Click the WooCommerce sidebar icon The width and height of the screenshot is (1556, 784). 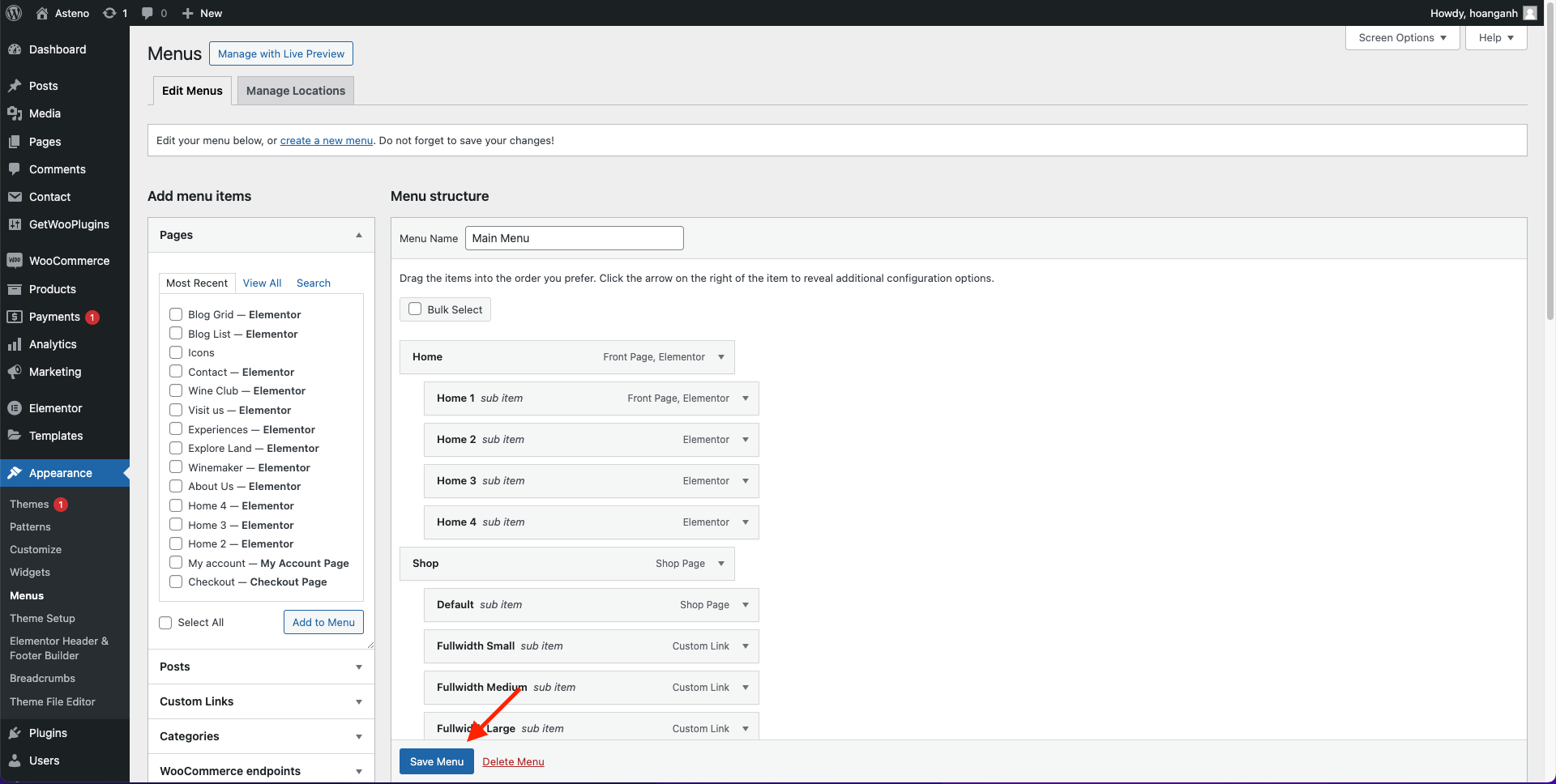click(x=15, y=261)
